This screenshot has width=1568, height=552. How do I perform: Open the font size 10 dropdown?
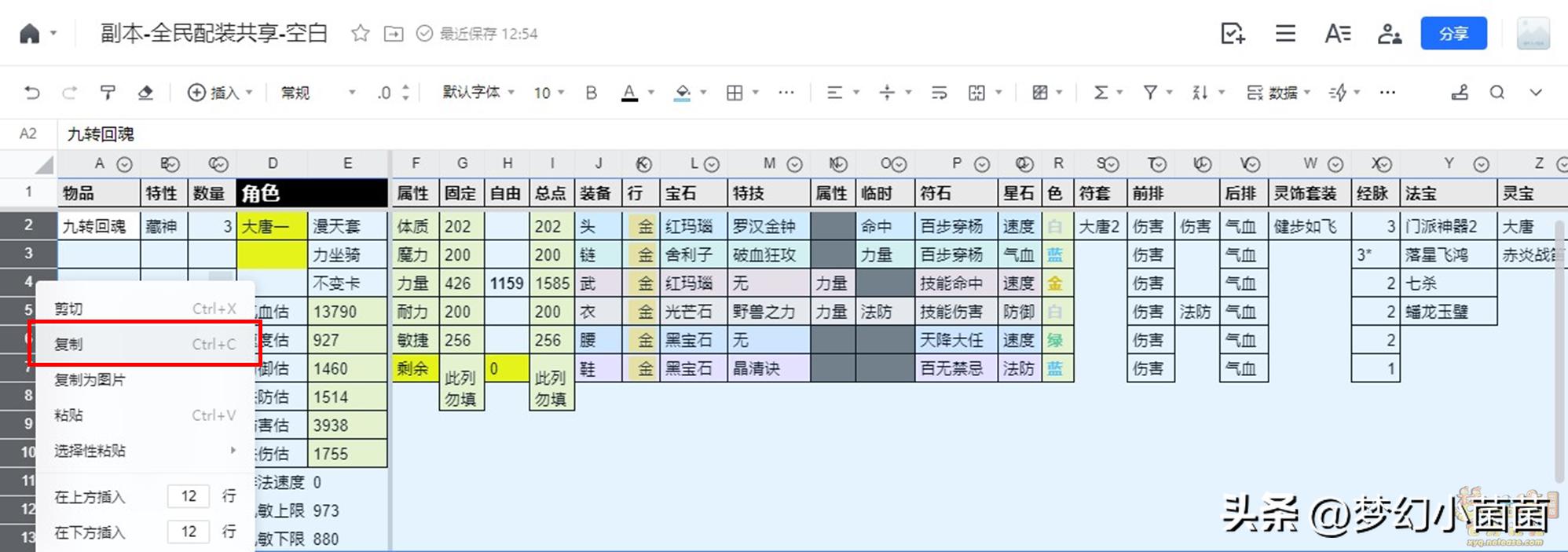click(x=549, y=93)
